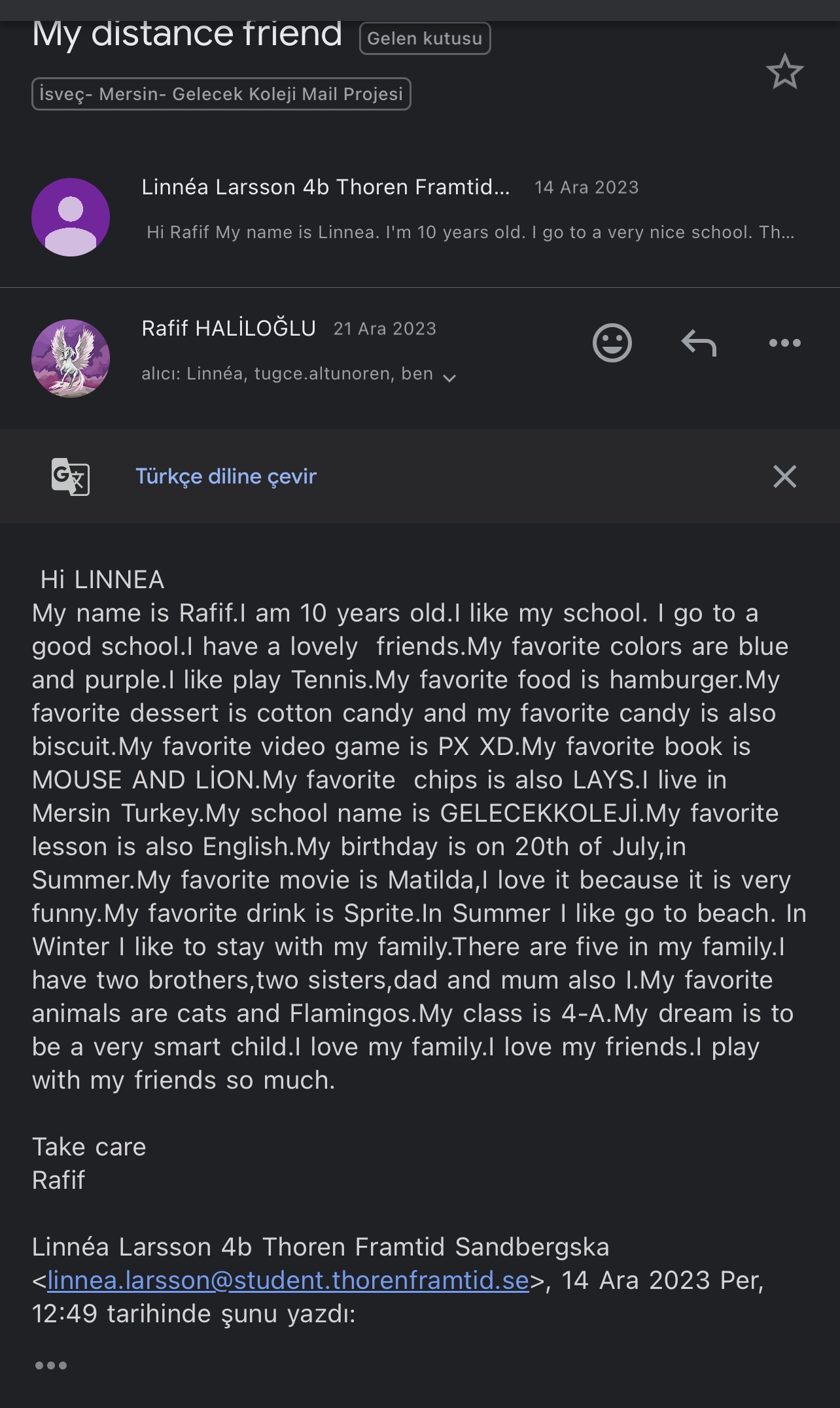Show the trimmed quoted text
The image size is (840, 1408).
coord(51,1365)
